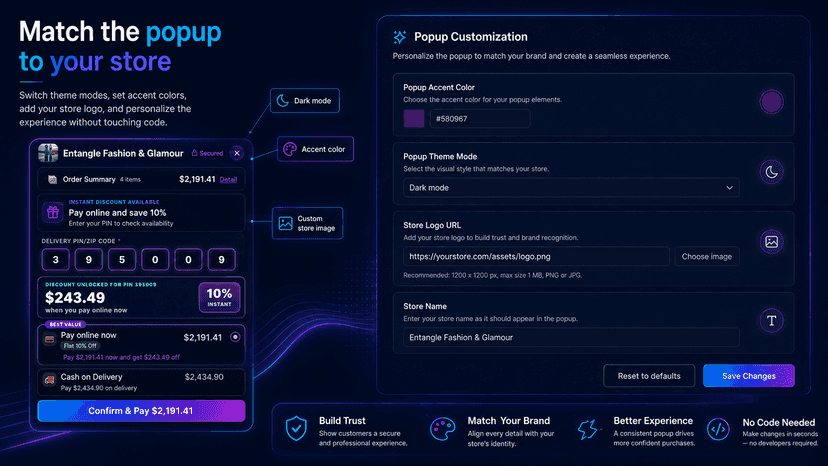Click the lightning icon beside Better Experience
The height and width of the screenshot is (466, 828).
[x=587, y=429]
